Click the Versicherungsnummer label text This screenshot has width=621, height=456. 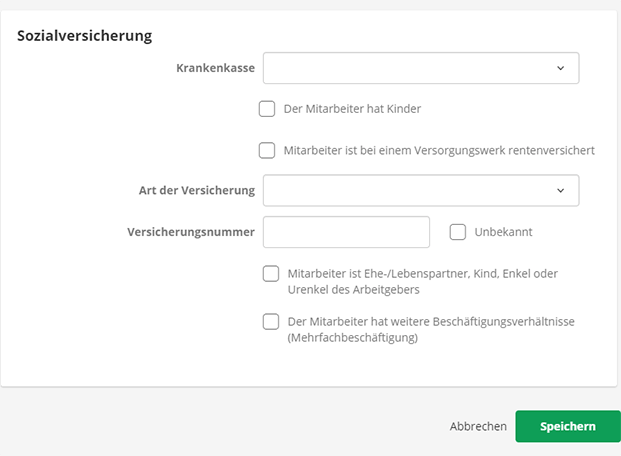tap(191, 232)
